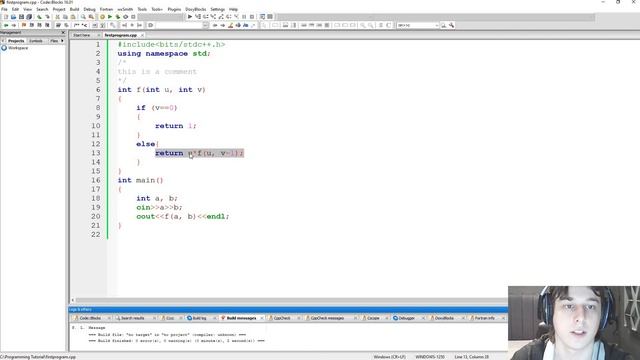
Task: Click the green Run arrow icon
Action: [110, 17]
